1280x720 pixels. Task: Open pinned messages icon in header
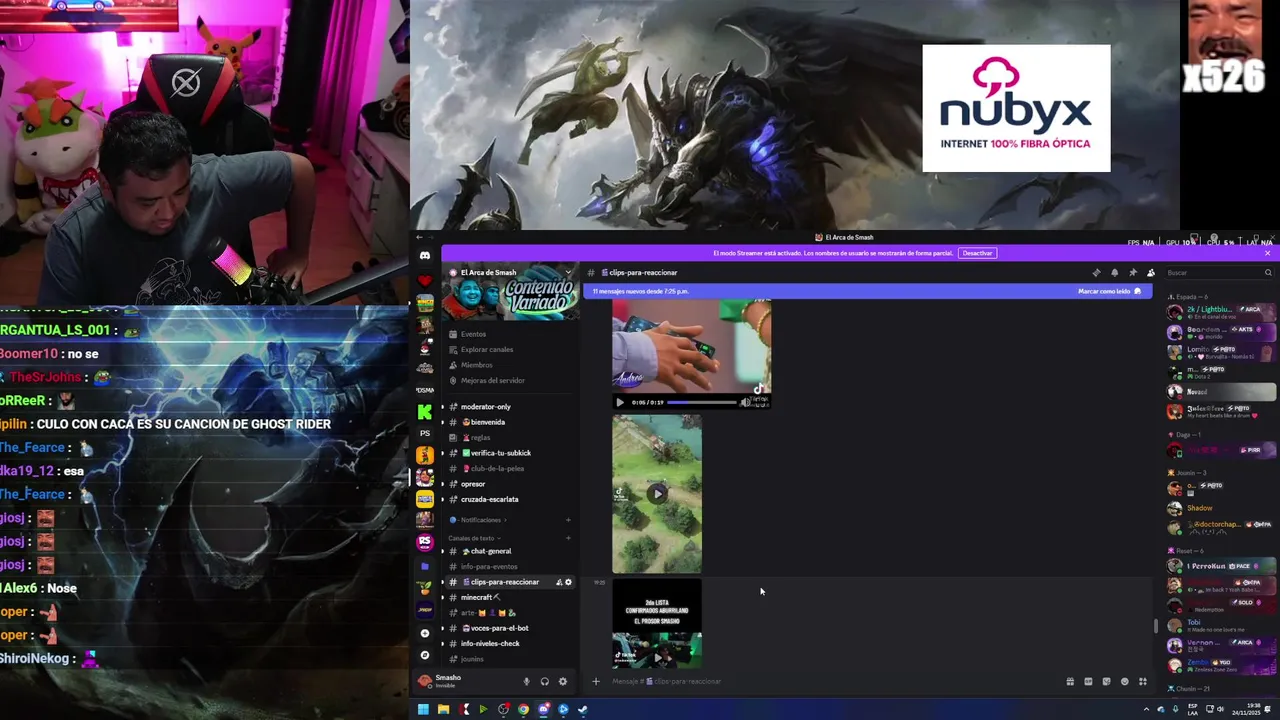[1133, 273]
